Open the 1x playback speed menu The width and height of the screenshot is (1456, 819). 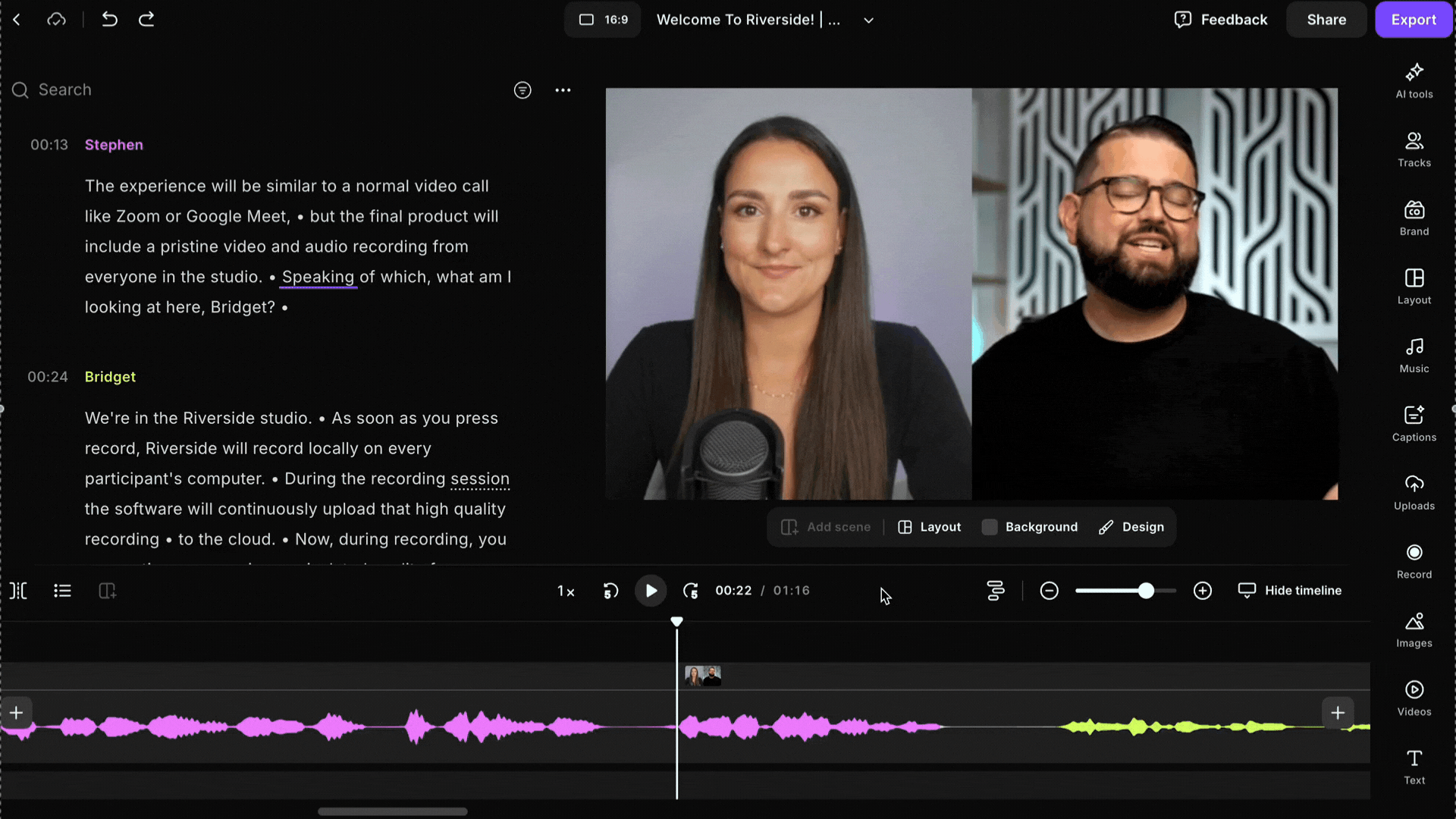pos(566,591)
